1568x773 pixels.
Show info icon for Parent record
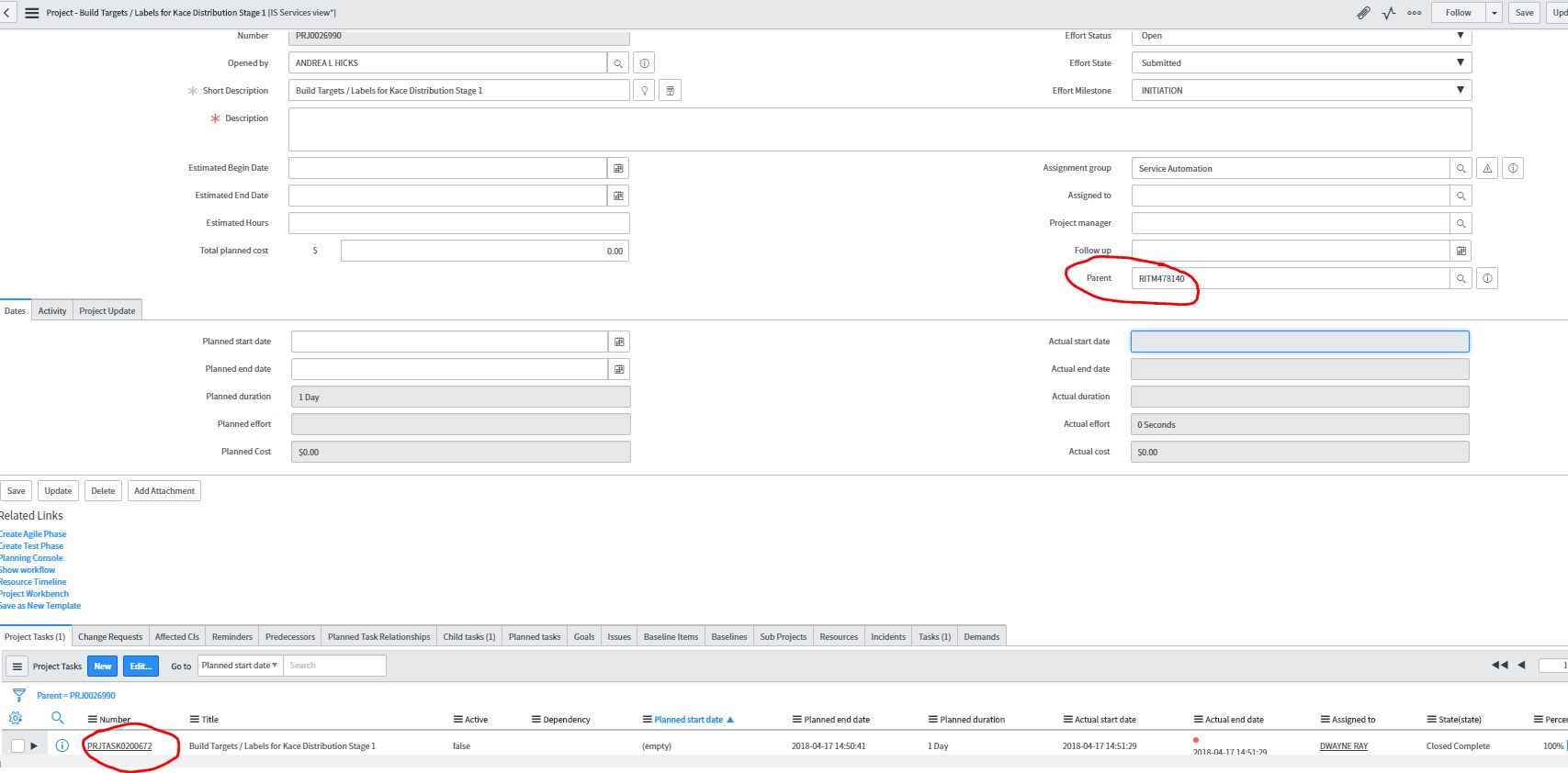pos(1488,278)
